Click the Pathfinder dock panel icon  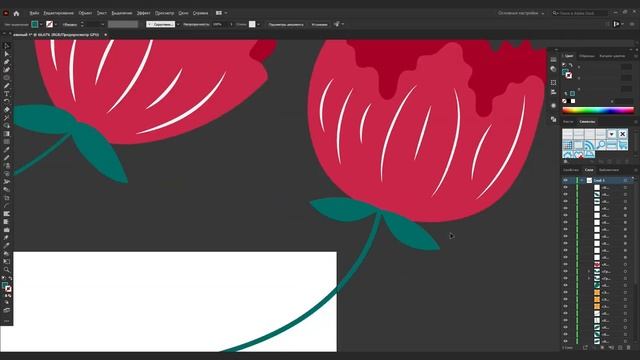pyautogui.click(x=553, y=119)
